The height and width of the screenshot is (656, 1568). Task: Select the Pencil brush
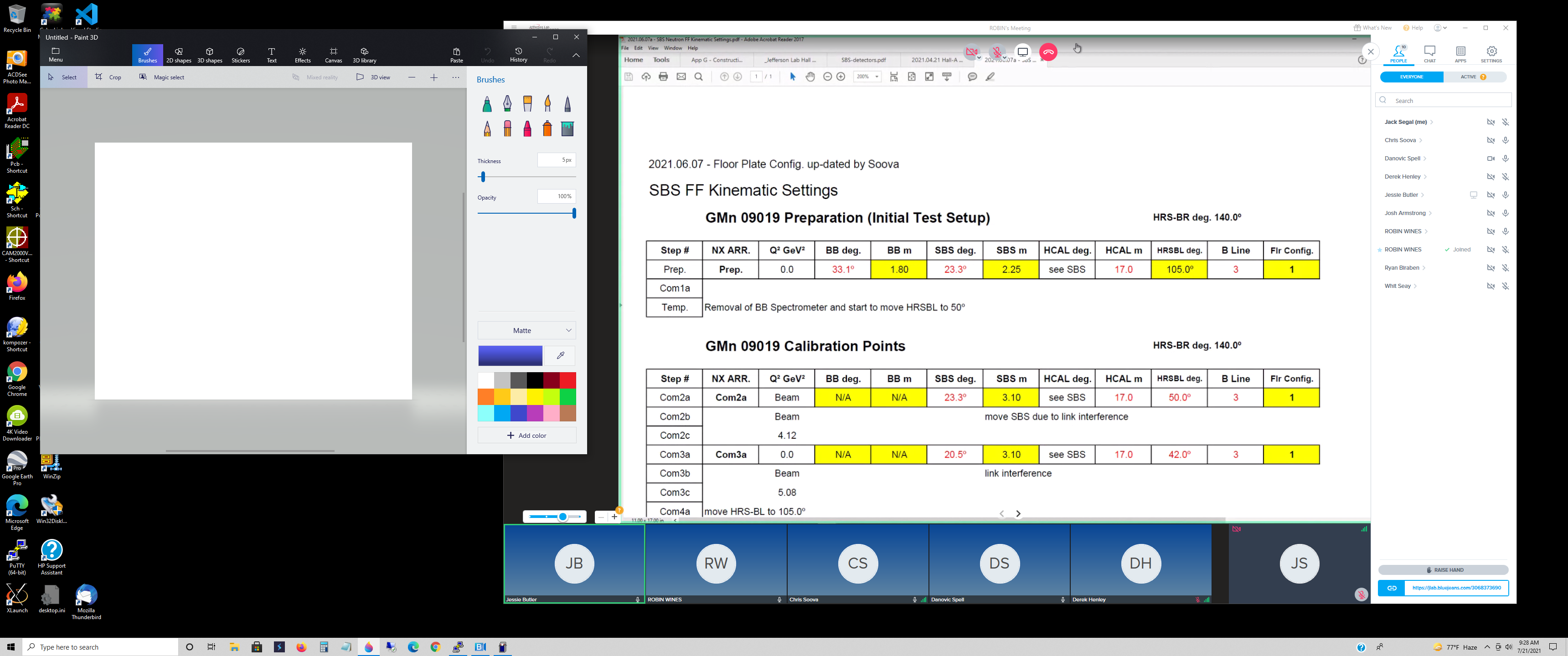(487, 128)
